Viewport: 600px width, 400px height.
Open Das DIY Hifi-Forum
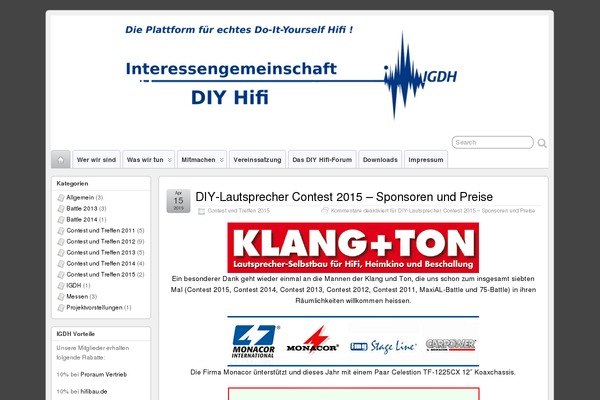[x=322, y=160]
